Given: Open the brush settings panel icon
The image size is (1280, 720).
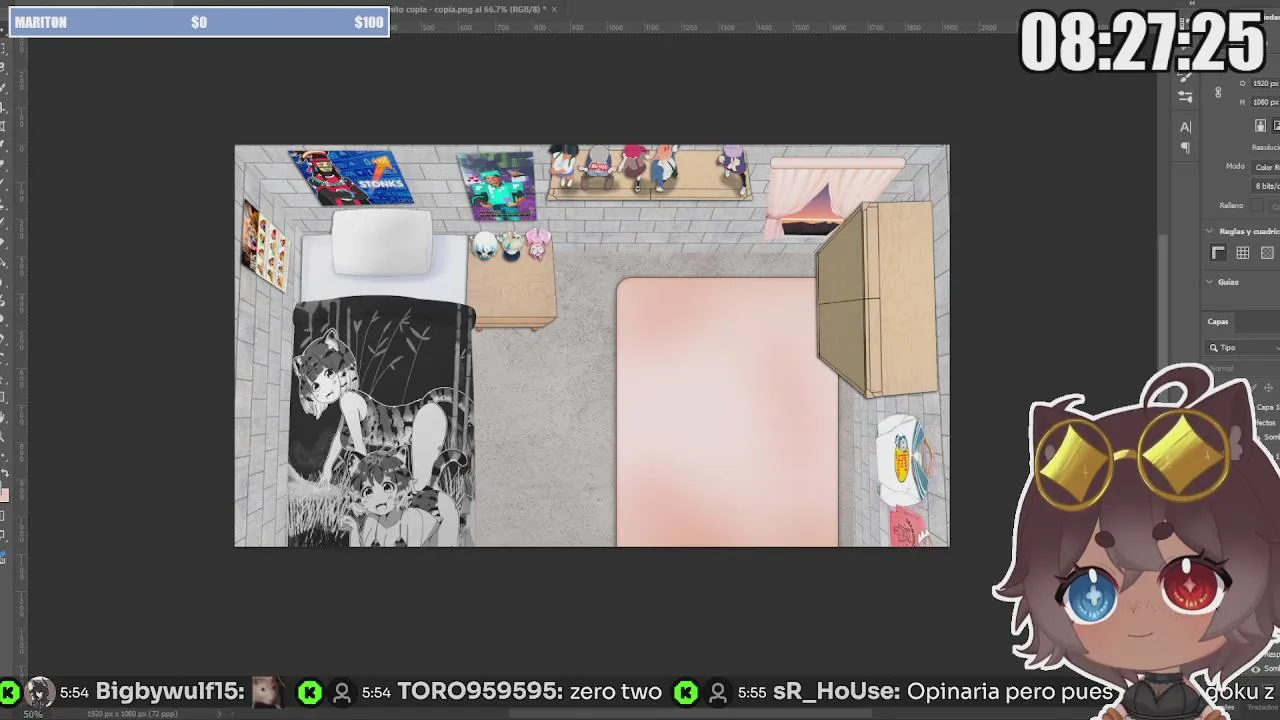Looking at the screenshot, I should click(1185, 76).
